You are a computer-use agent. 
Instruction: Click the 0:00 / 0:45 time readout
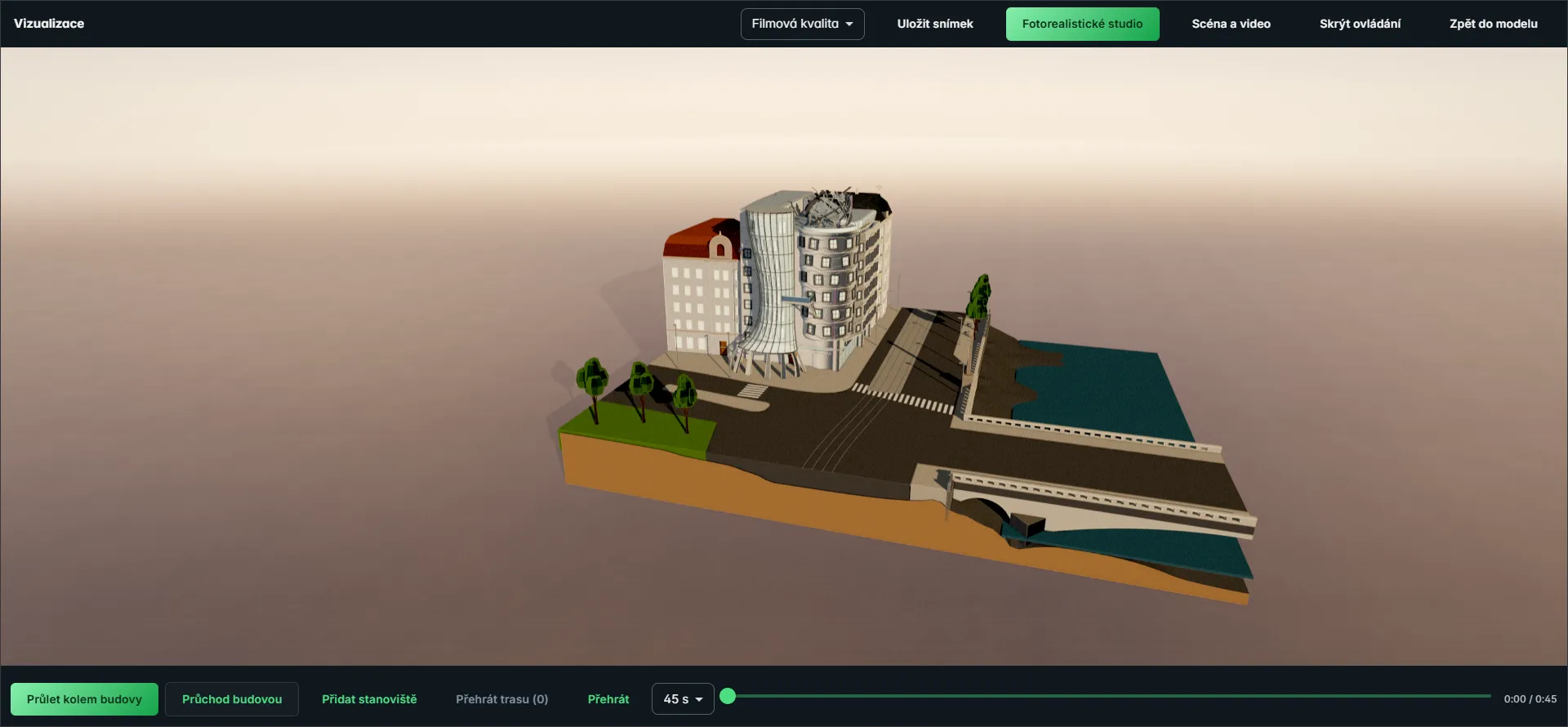point(1530,699)
